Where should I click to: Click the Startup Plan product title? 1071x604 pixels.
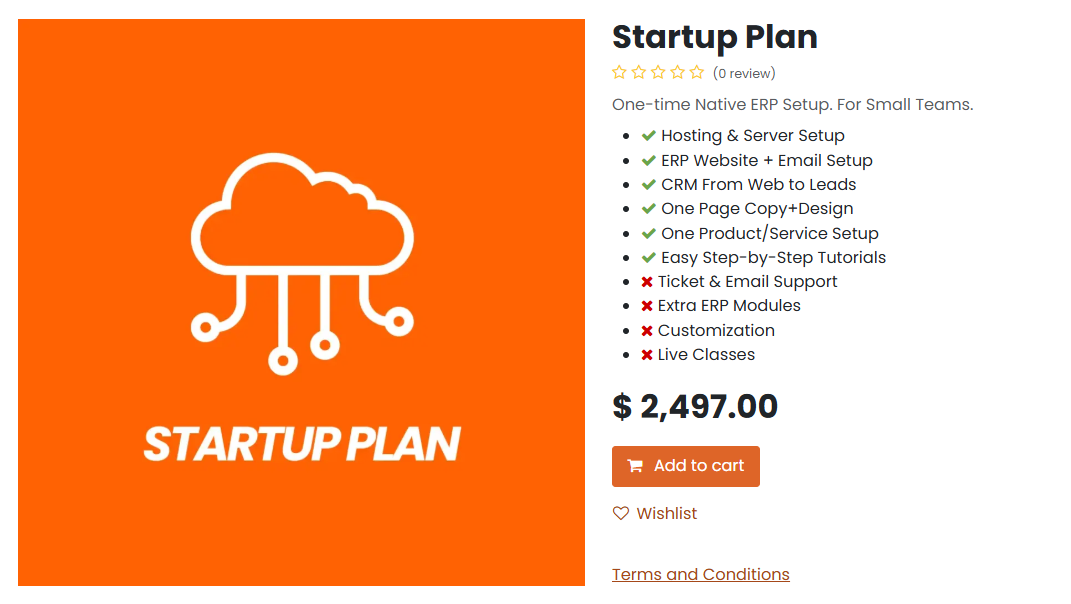pos(714,37)
